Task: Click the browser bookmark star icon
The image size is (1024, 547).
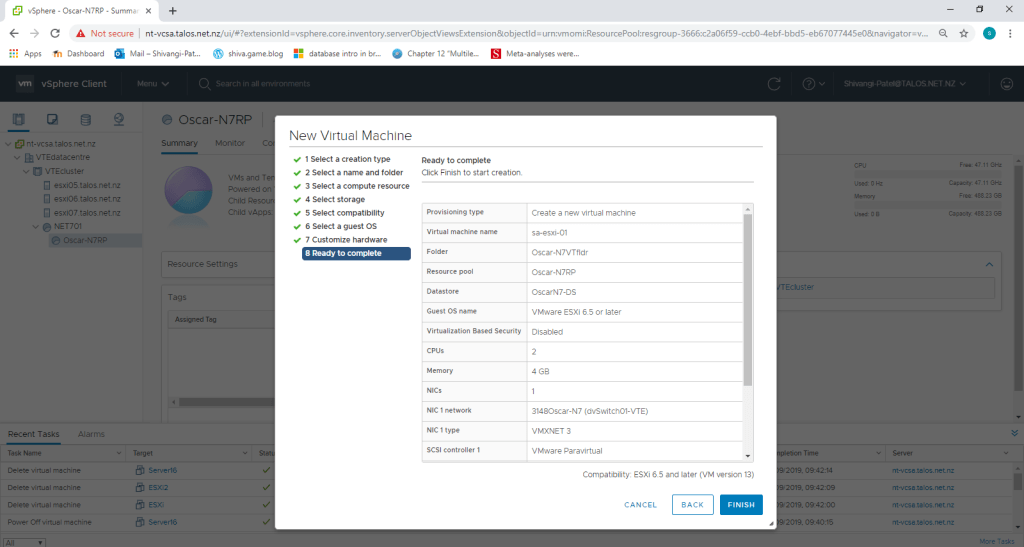Action: [964, 33]
